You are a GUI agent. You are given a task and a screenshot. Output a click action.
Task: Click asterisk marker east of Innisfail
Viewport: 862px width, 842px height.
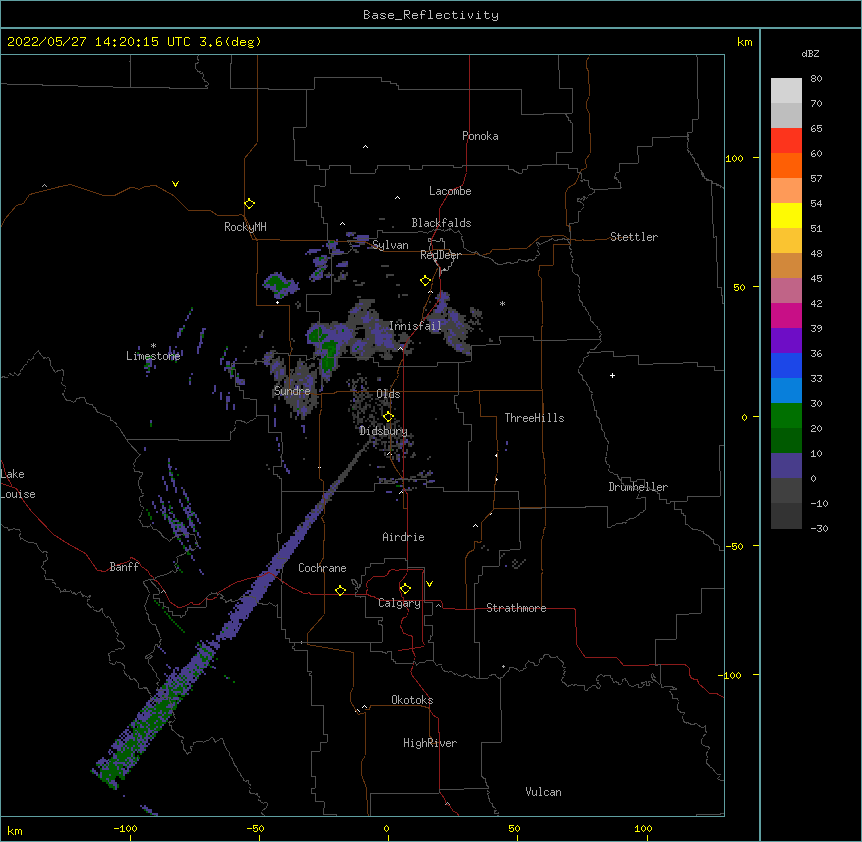point(502,303)
